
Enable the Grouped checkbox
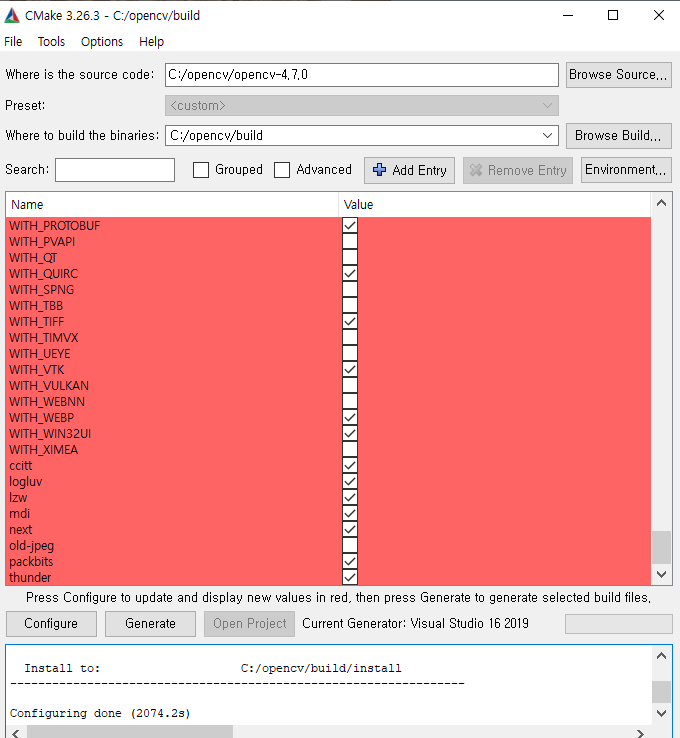pos(201,170)
